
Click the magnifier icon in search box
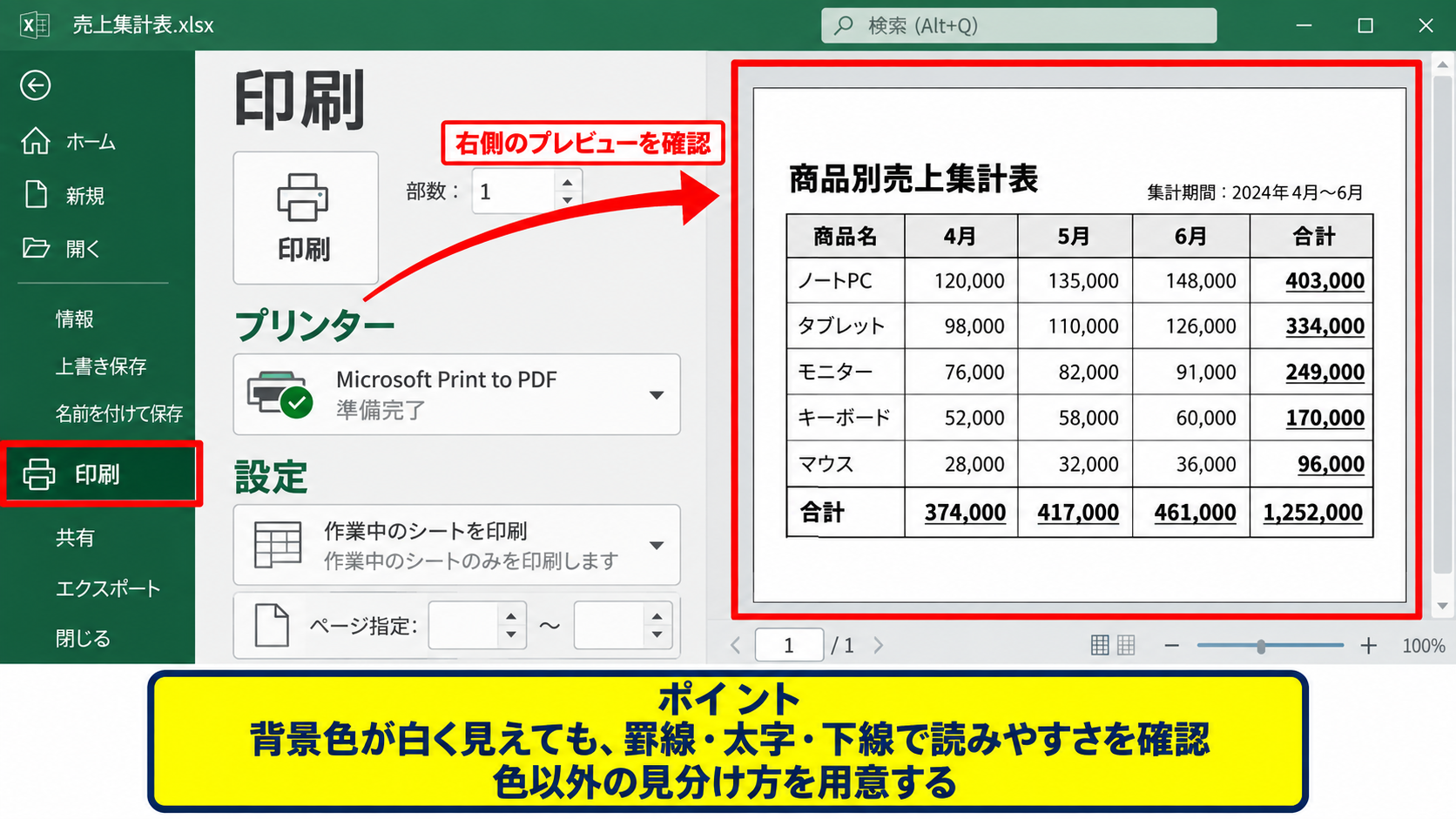click(x=843, y=25)
